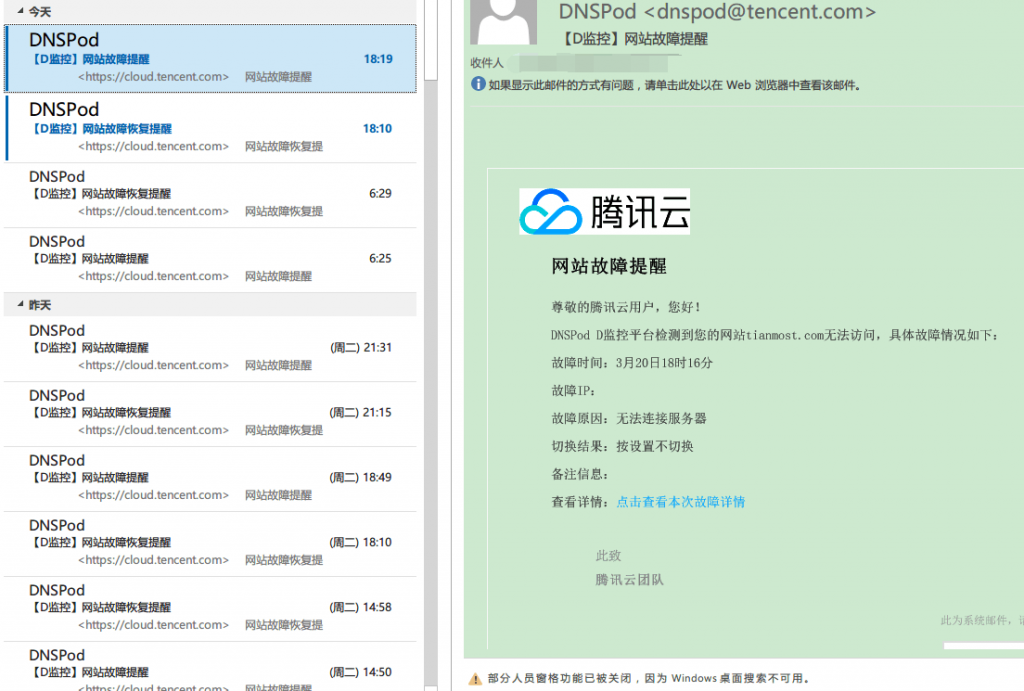Open the (周二) 21:15 网站故障恢复提醒 email

click(210, 413)
